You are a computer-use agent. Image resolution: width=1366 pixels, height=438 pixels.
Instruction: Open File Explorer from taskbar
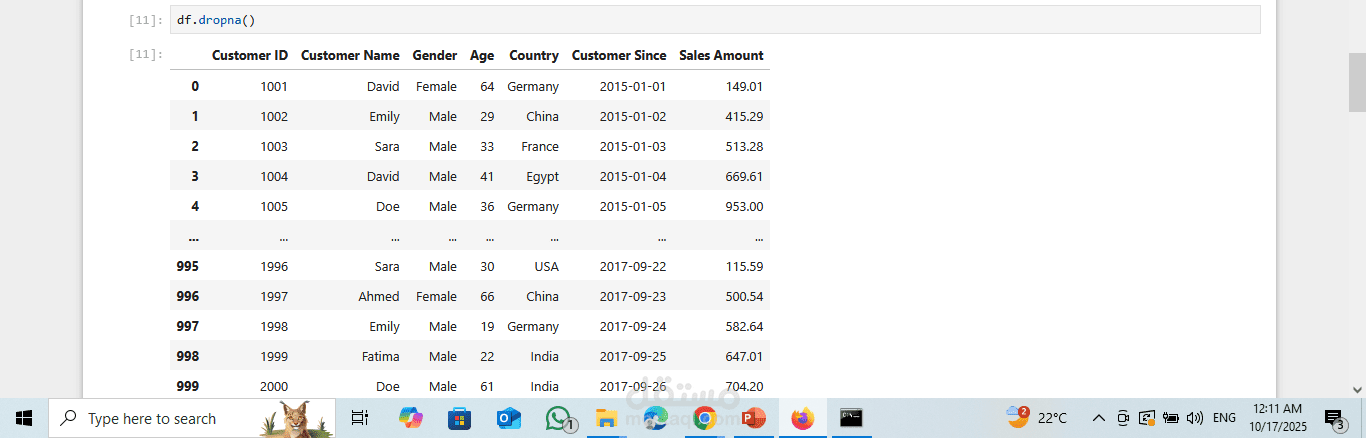click(606, 418)
